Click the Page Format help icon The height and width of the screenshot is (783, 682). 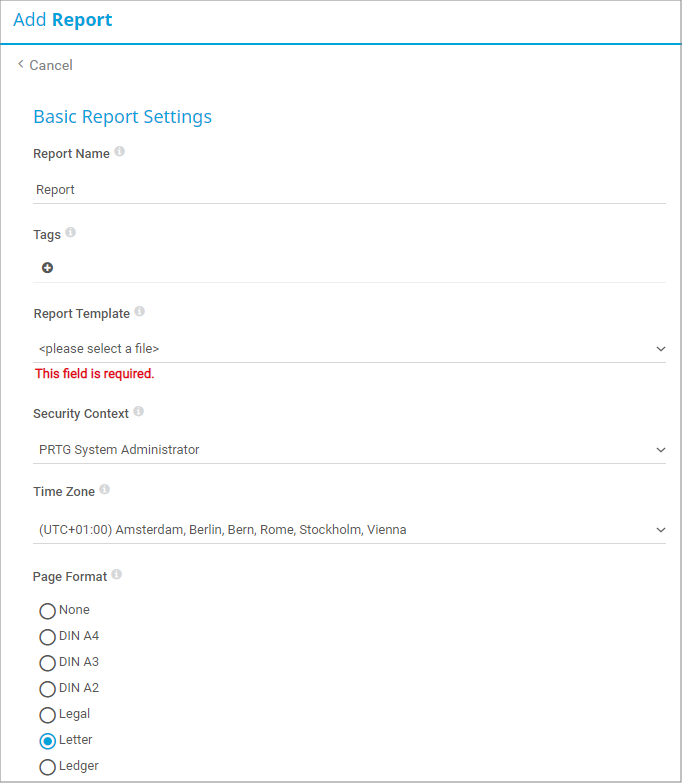pos(117,575)
